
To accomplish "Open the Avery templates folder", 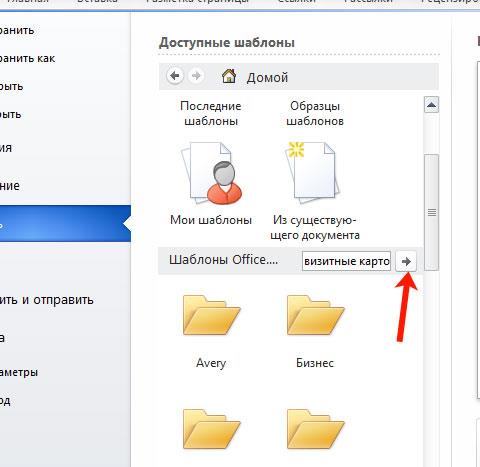I will pos(211,315).
